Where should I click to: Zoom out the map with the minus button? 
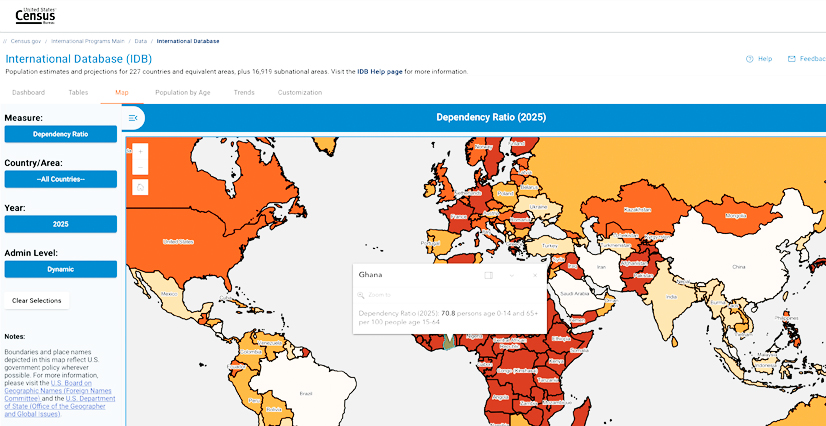140,168
